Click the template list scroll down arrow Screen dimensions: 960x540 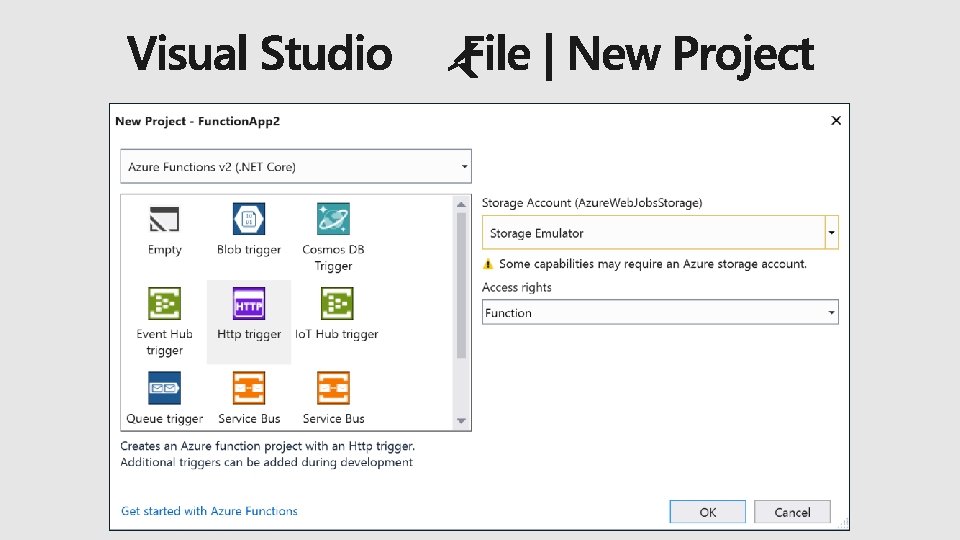[x=461, y=421]
